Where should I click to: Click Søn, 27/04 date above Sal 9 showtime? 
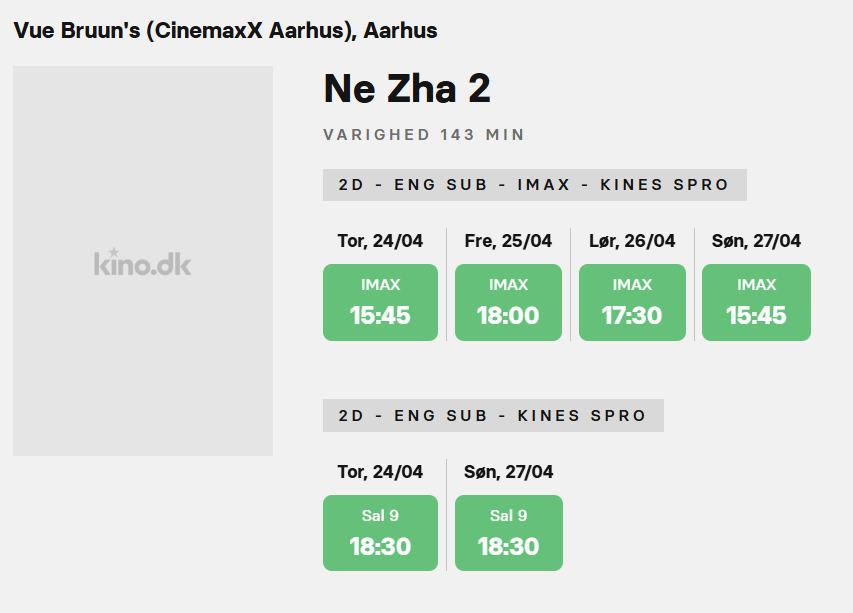tap(508, 472)
